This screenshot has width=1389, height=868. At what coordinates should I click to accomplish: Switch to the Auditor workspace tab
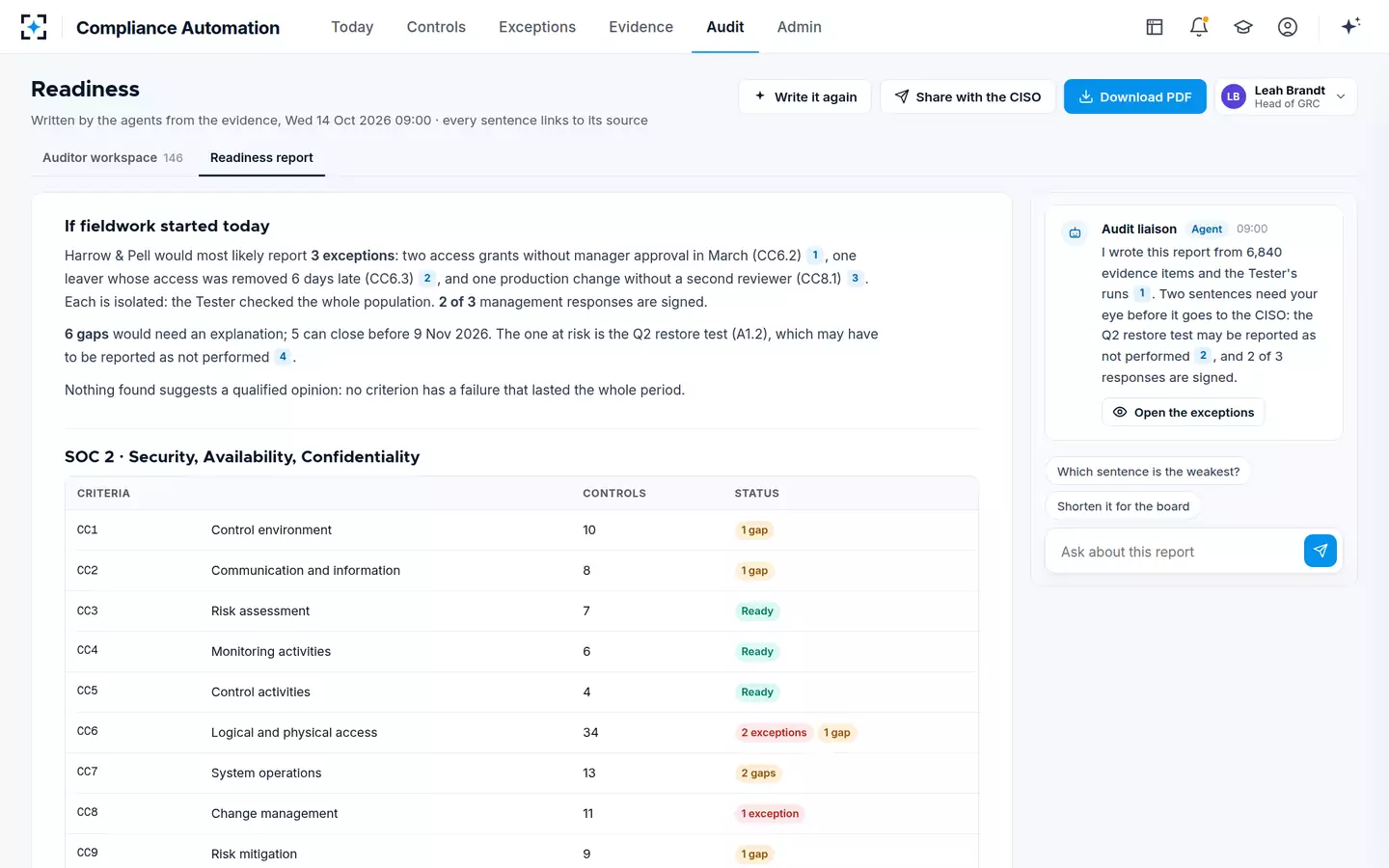click(x=113, y=158)
